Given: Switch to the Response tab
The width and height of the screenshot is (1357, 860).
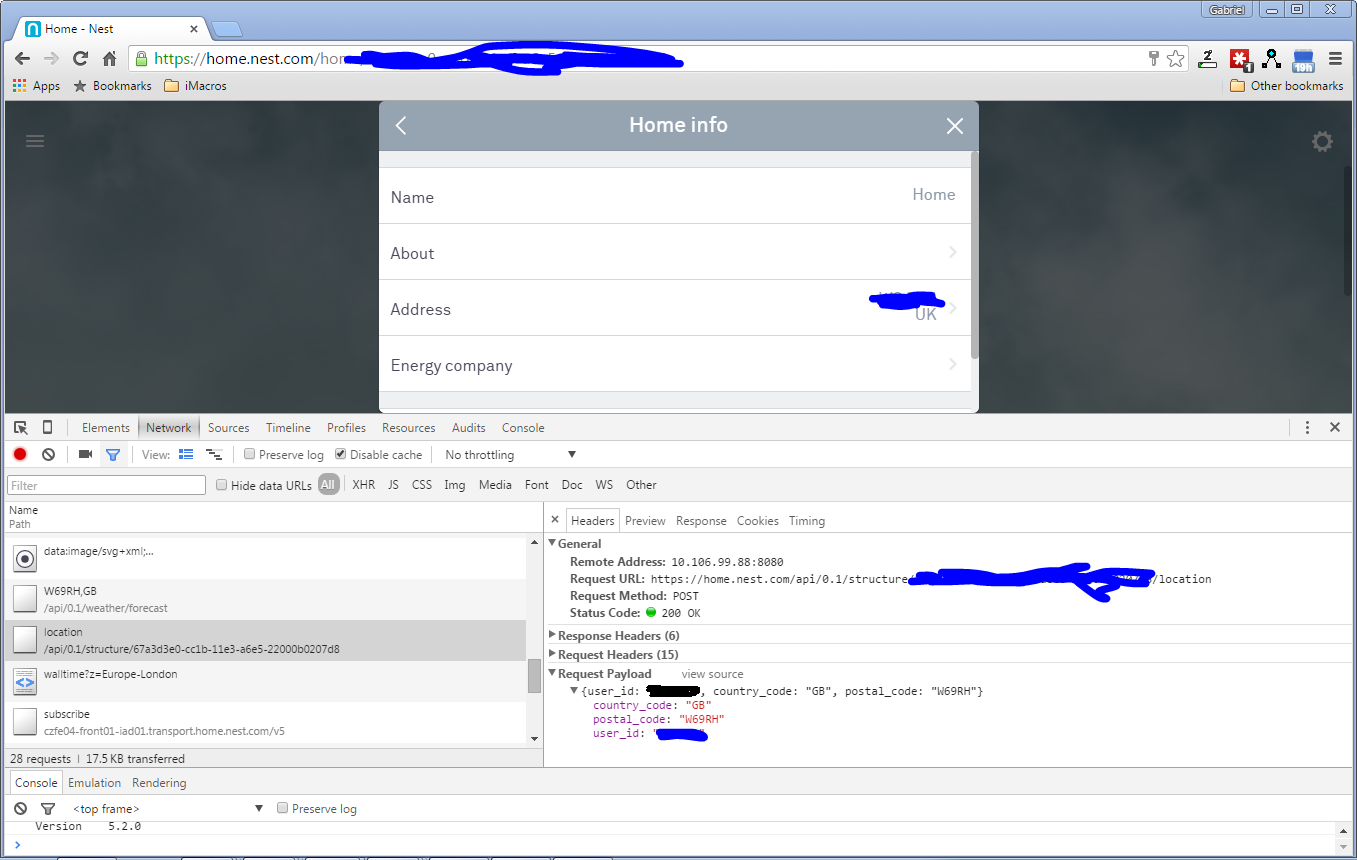Looking at the screenshot, I should [x=701, y=521].
